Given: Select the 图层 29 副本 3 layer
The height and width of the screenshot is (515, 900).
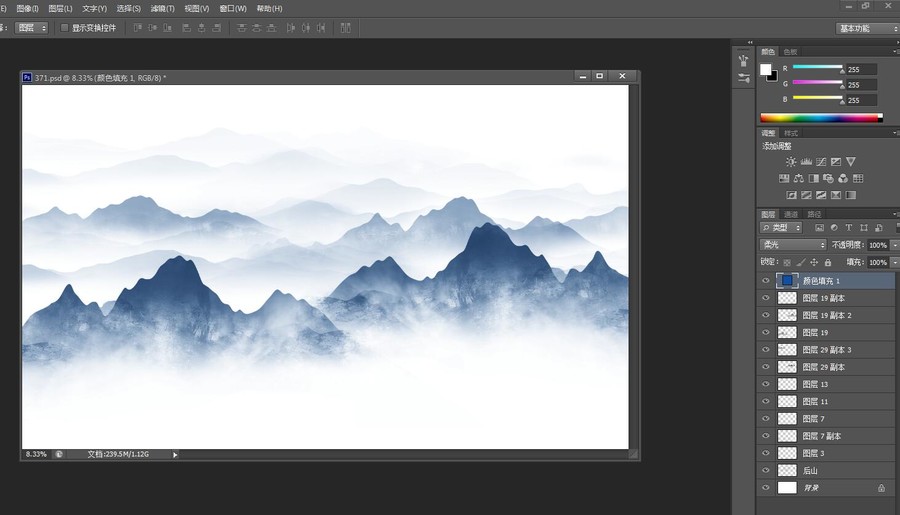Looking at the screenshot, I should [826, 350].
